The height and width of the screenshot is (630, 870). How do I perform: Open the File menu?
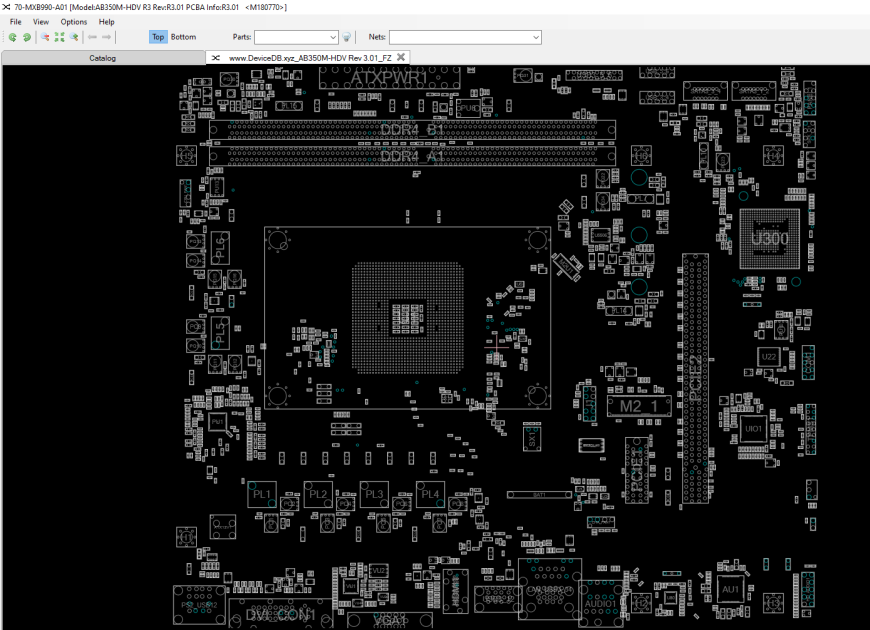(16, 22)
